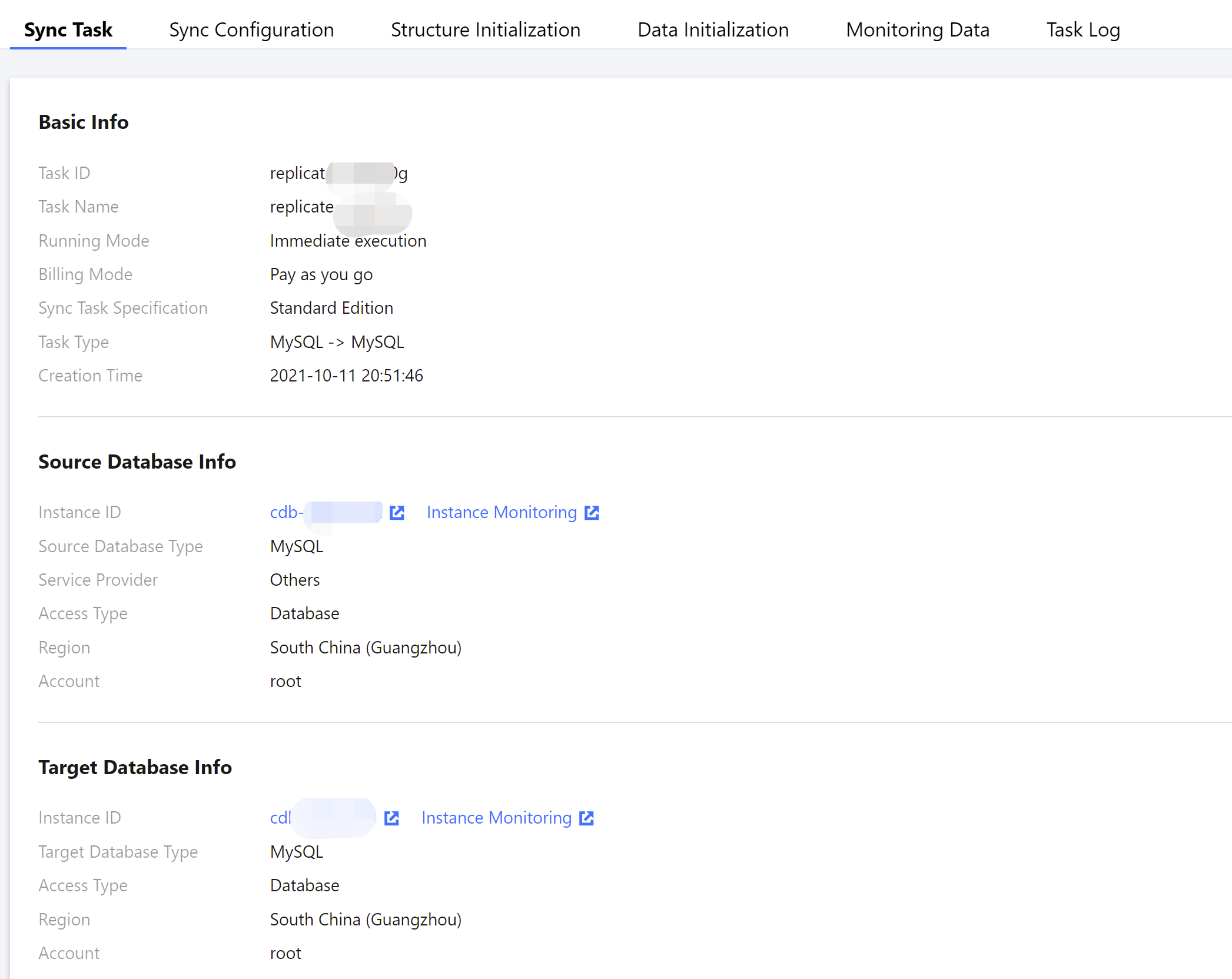This screenshot has height=979, width=1232.
Task: View the Monitoring Data tab
Action: (x=917, y=29)
